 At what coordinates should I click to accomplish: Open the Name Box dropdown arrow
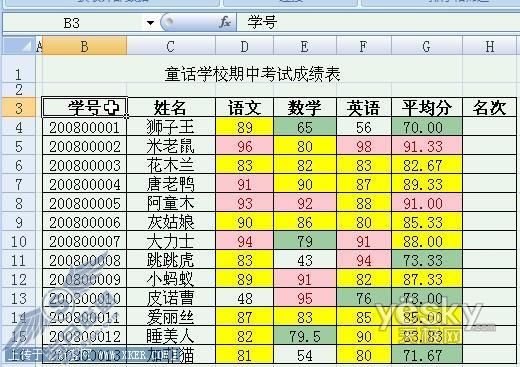[x=150, y=23]
